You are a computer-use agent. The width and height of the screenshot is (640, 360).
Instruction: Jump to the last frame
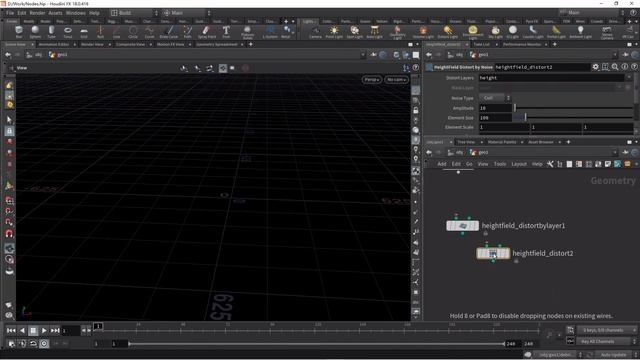(x=55, y=330)
